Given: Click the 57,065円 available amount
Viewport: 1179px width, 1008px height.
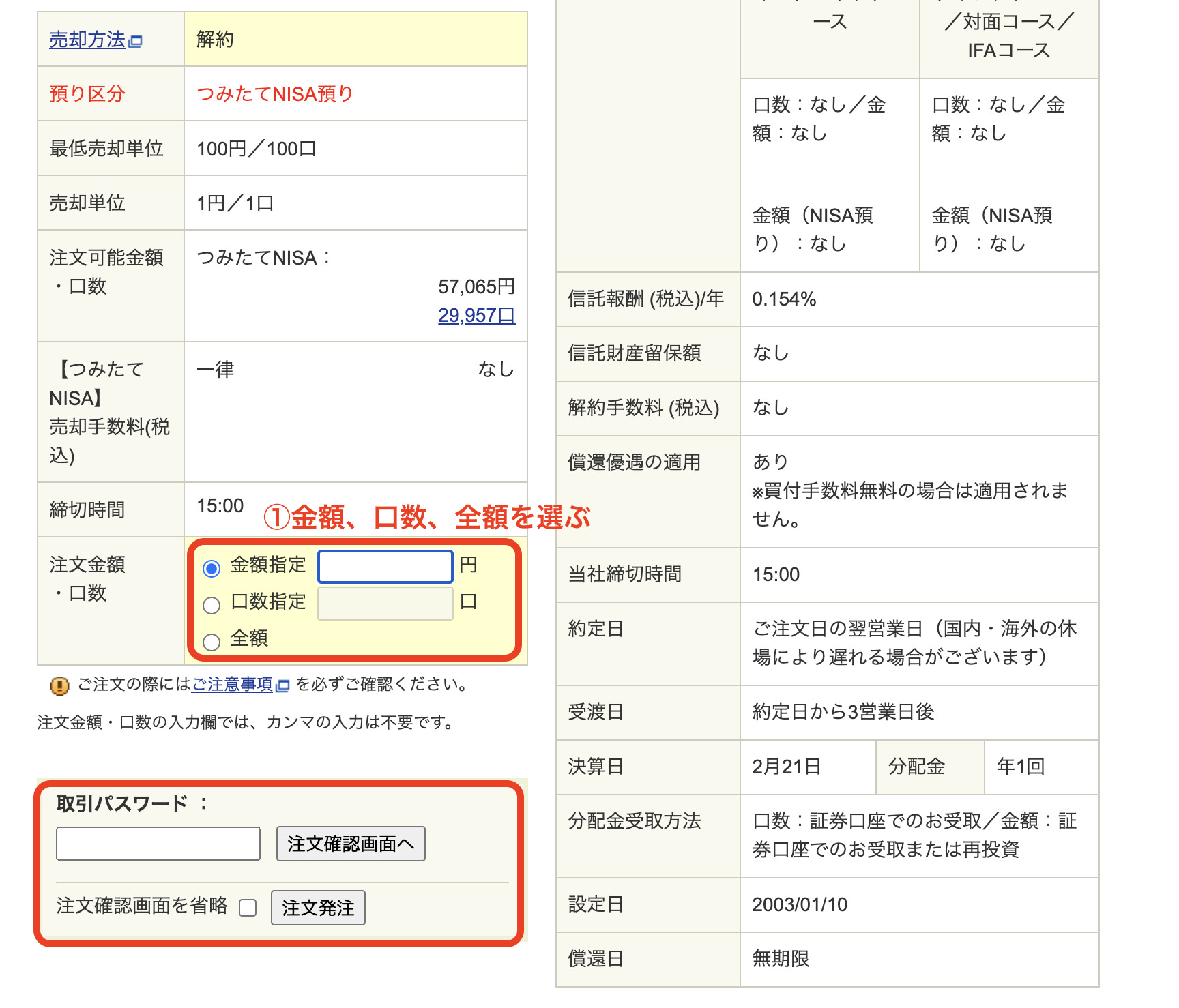Looking at the screenshot, I should click(x=476, y=286).
